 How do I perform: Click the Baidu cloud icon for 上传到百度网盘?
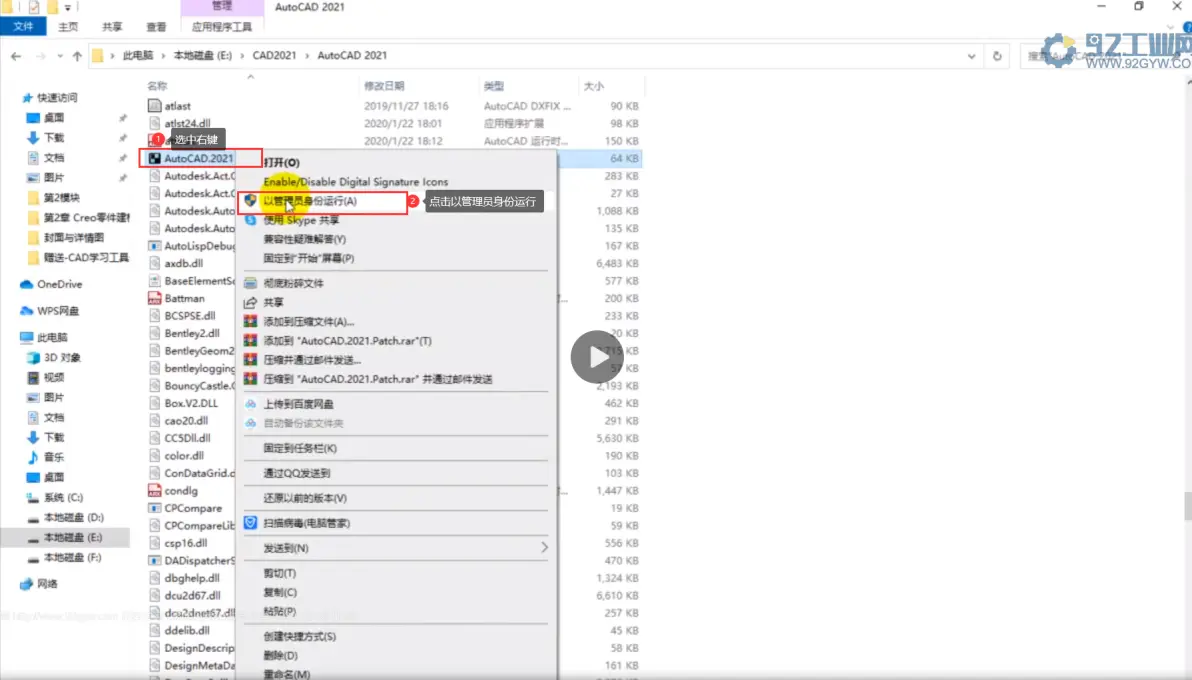pos(250,404)
